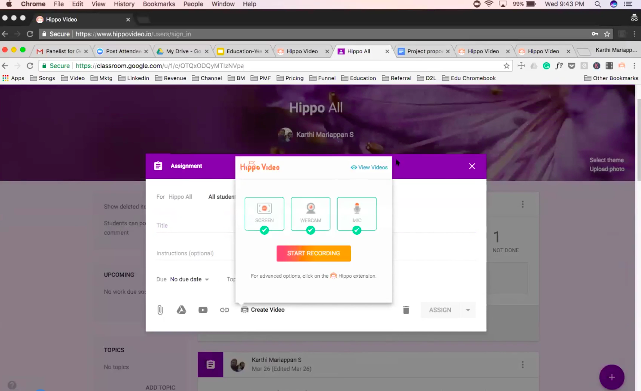Open the View Videos link
The height and width of the screenshot is (391, 641).
369,167
